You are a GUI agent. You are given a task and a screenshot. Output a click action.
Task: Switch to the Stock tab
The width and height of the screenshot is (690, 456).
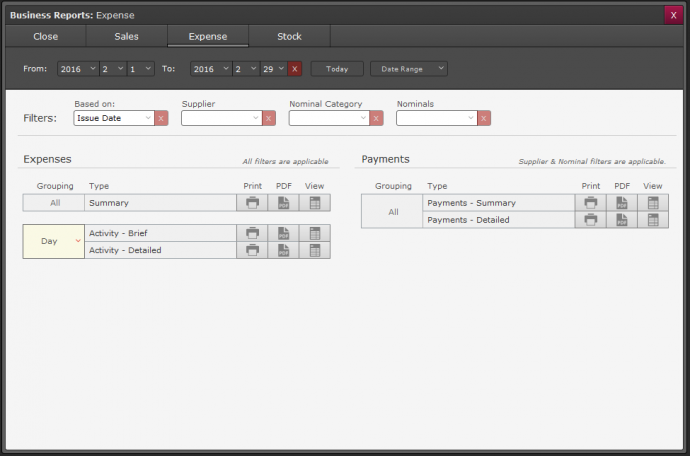tap(289, 36)
